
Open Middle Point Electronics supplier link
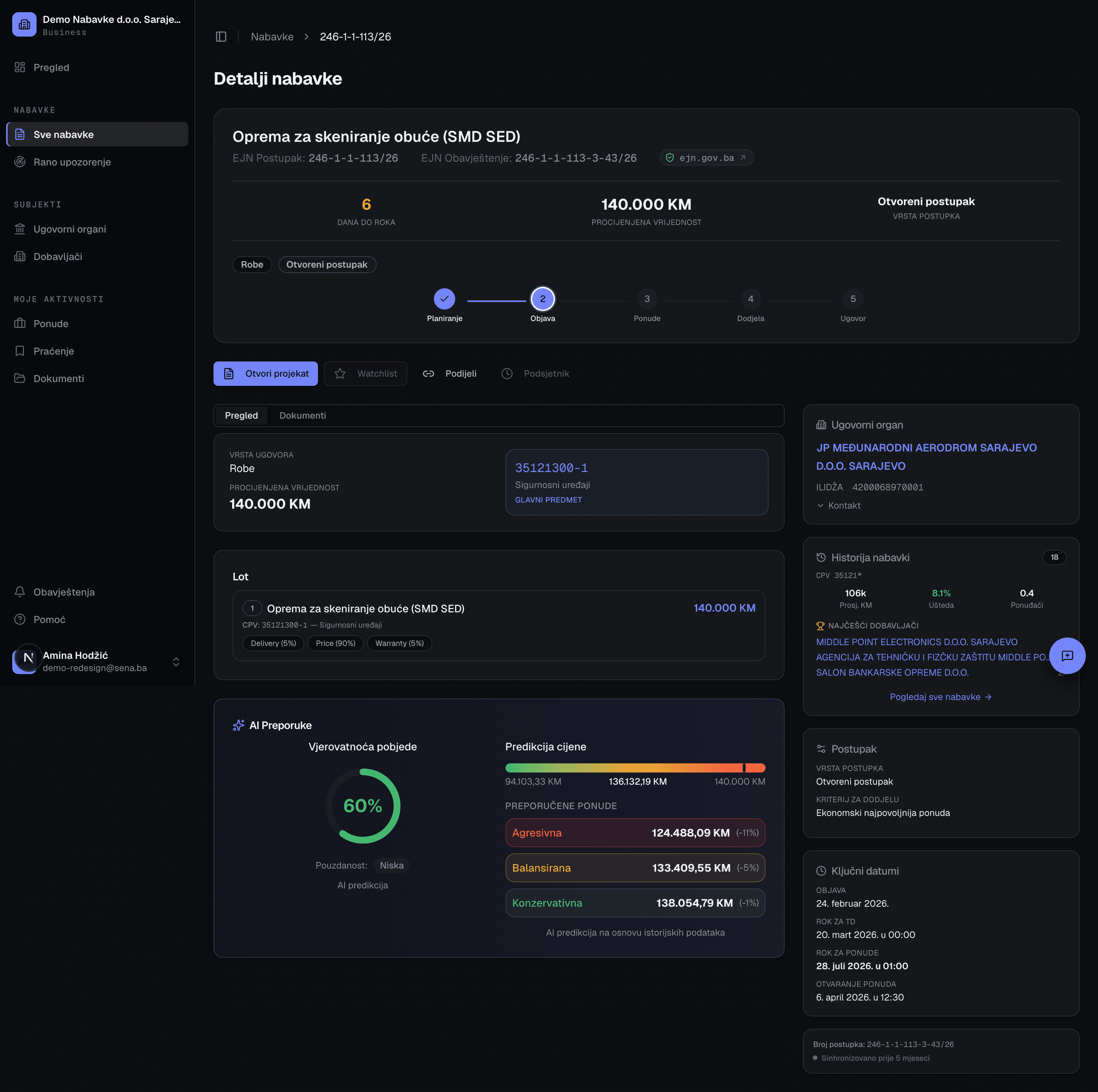click(917, 642)
